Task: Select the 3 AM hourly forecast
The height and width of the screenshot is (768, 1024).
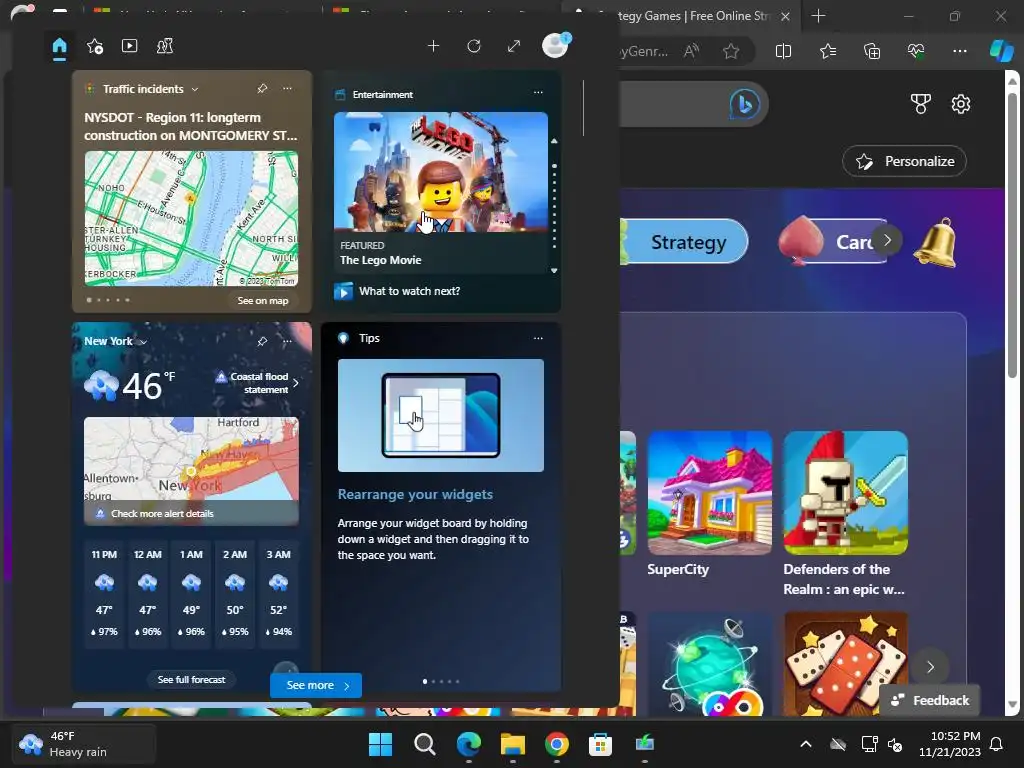Action: (x=278, y=593)
